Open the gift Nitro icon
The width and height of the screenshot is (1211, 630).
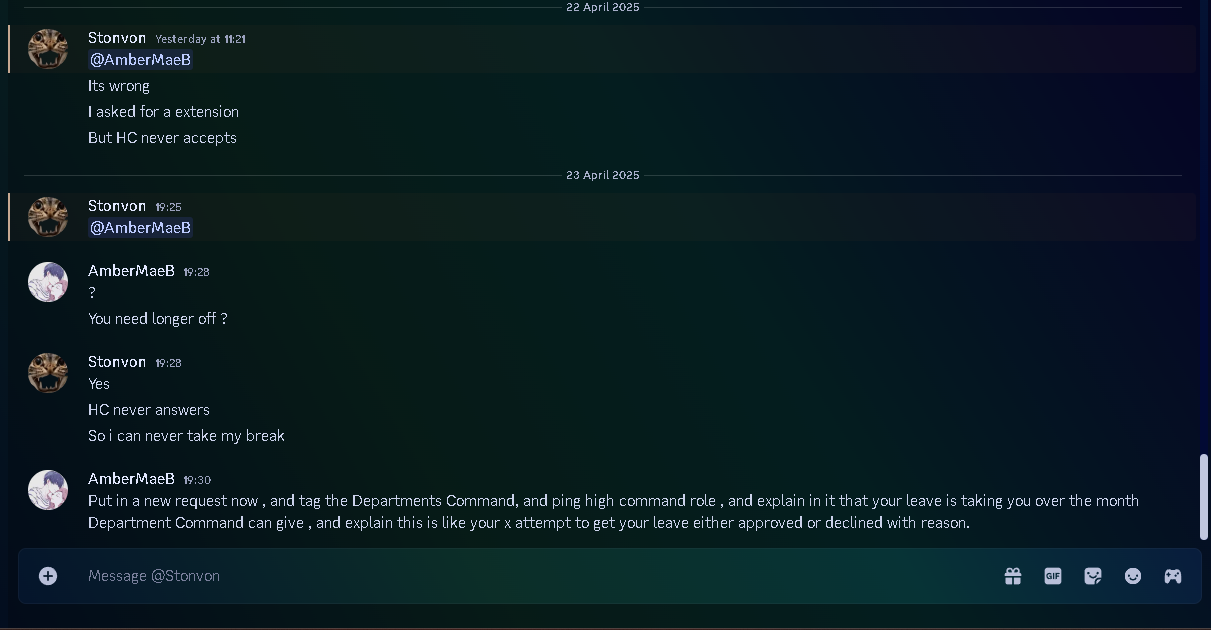1013,576
